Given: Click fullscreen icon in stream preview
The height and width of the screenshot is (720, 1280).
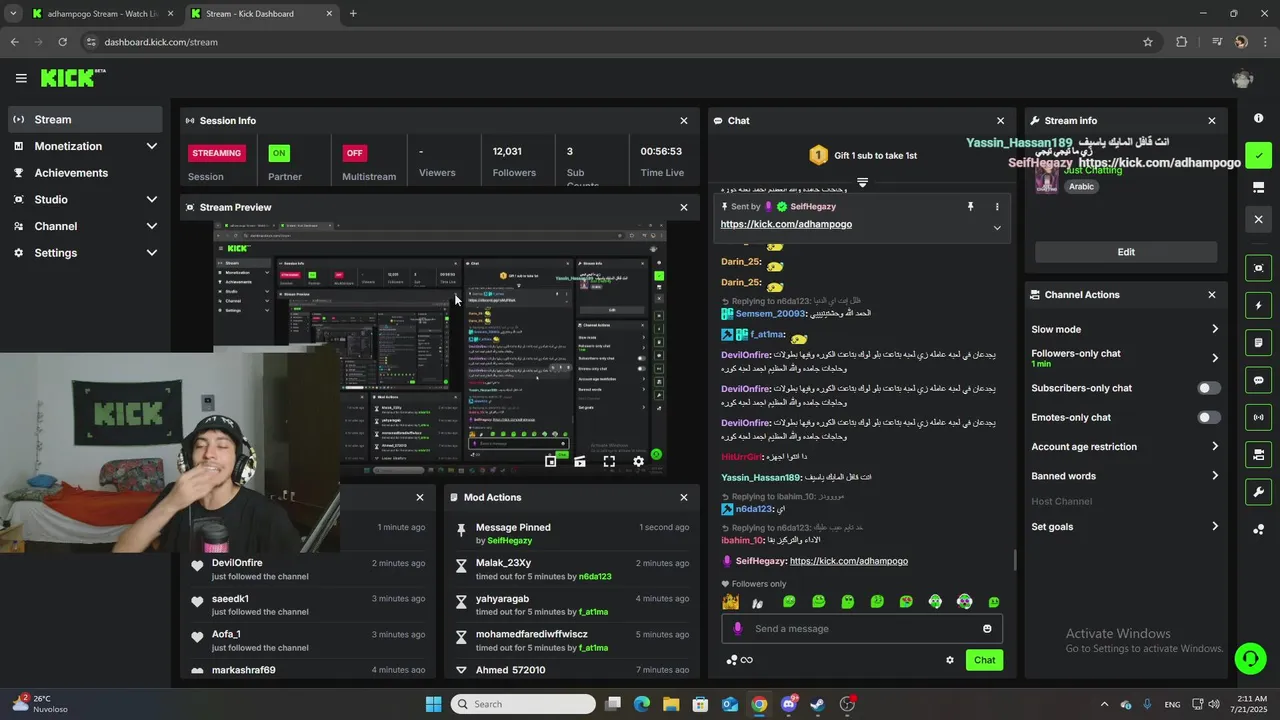Looking at the screenshot, I should (x=609, y=461).
